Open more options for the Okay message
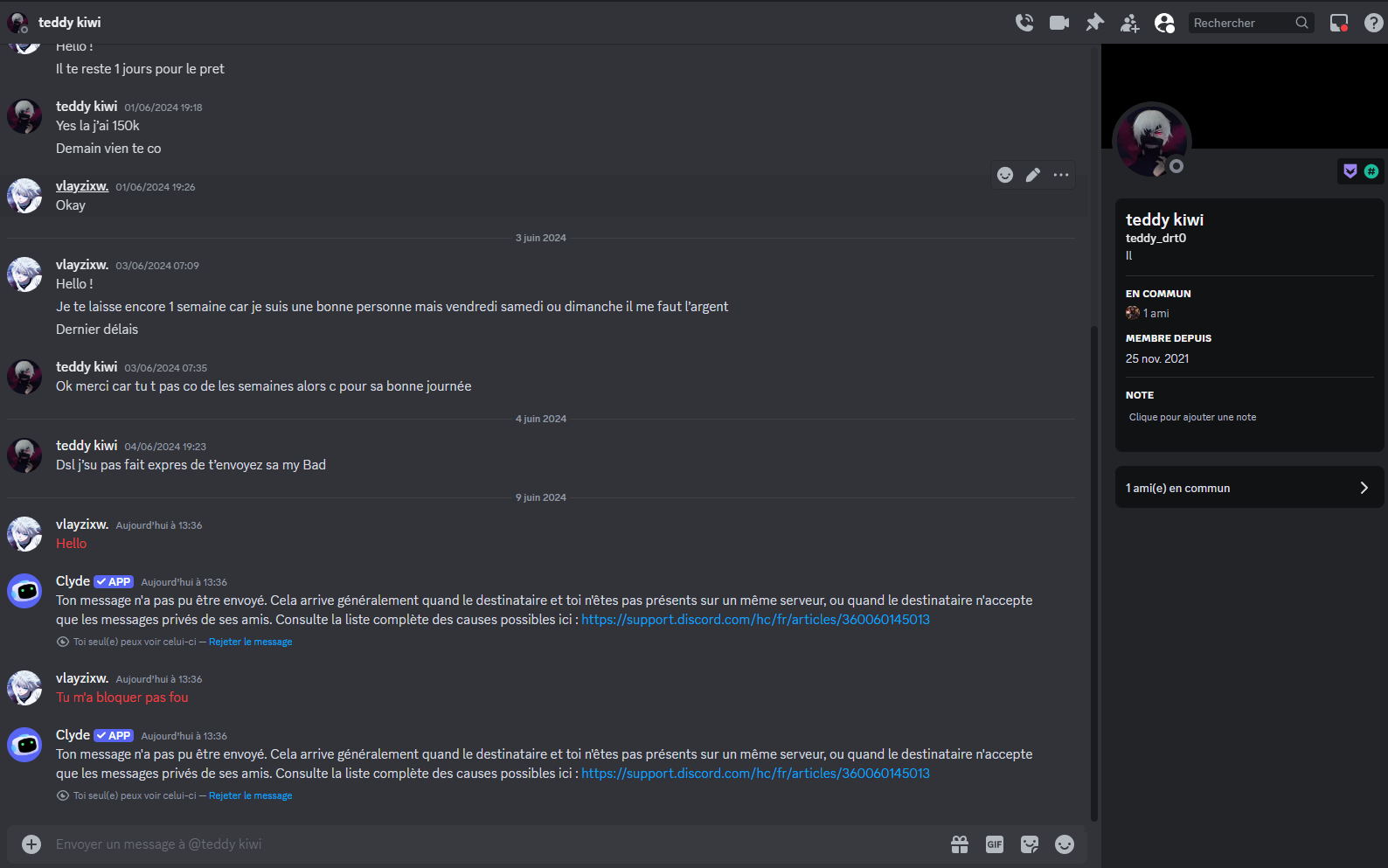 [x=1061, y=175]
